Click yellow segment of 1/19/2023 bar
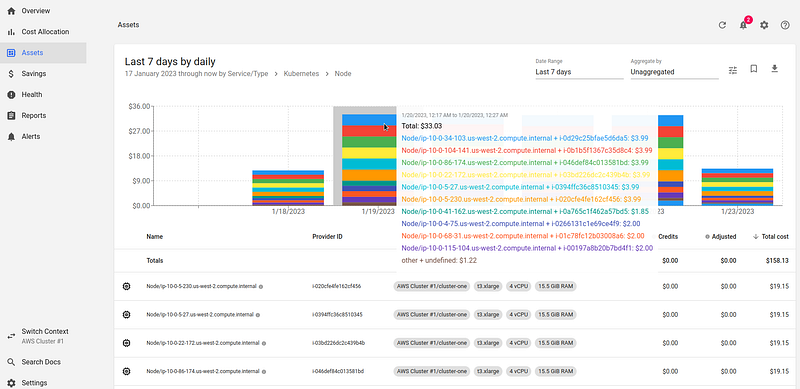Image resolution: width=800 pixels, height=389 pixels. point(369,153)
